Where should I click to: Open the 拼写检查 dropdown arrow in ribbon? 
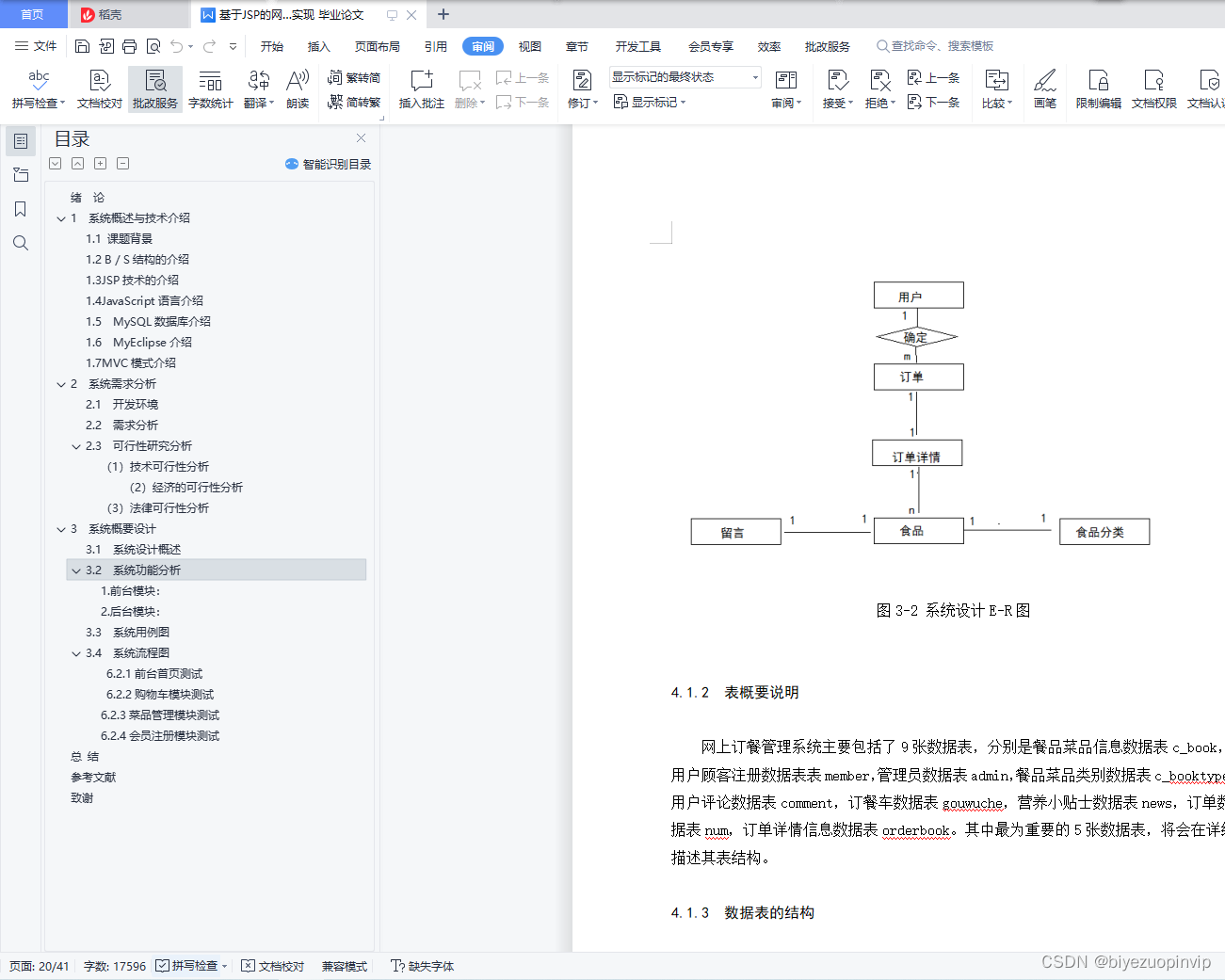[63, 103]
